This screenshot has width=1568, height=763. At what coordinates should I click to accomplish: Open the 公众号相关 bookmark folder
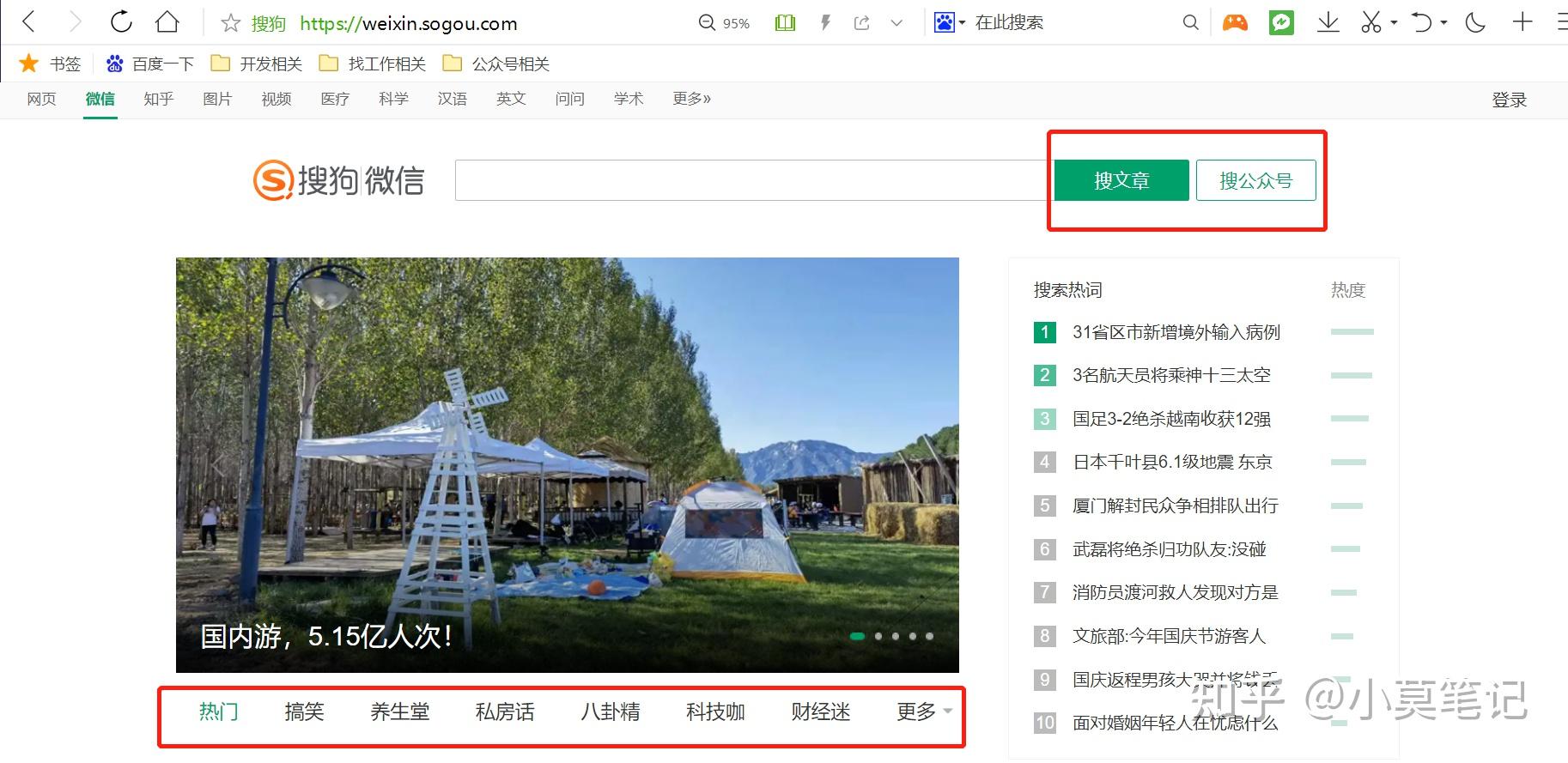click(496, 64)
